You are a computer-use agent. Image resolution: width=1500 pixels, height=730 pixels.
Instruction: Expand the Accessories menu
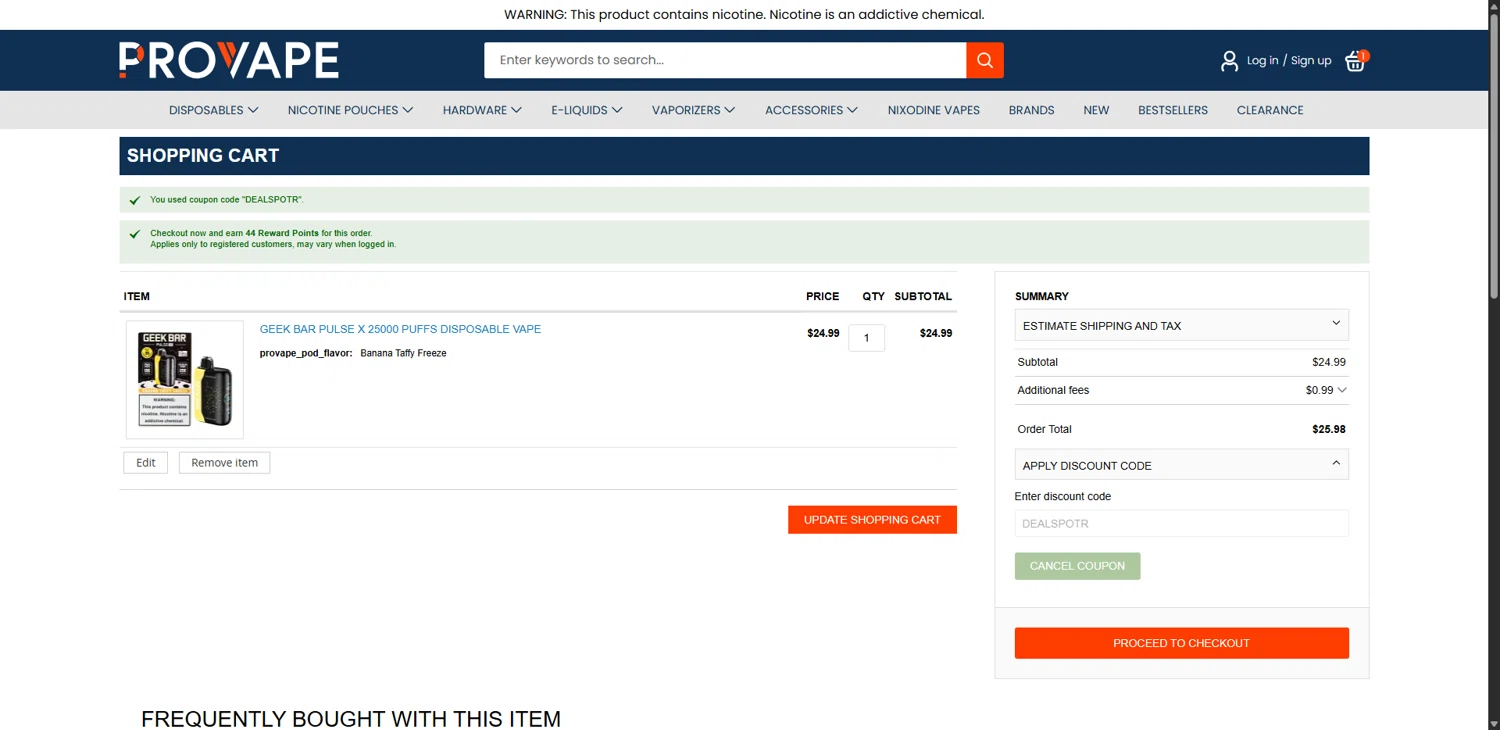coord(812,110)
